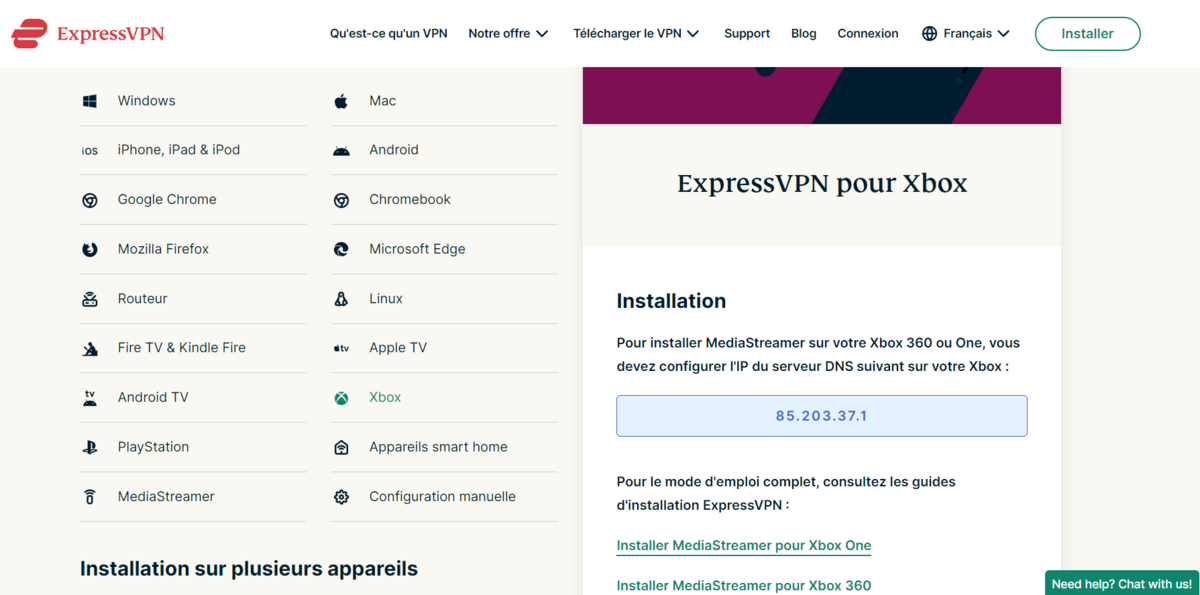Screen dimensions: 1200x595
Task: Select the Microsoft Edge label
Action: pyautogui.click(x=417, y=249)
